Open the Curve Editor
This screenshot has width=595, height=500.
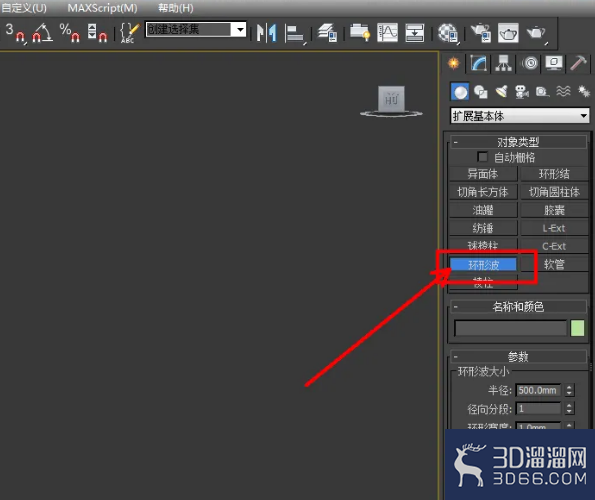click(387, 33)
